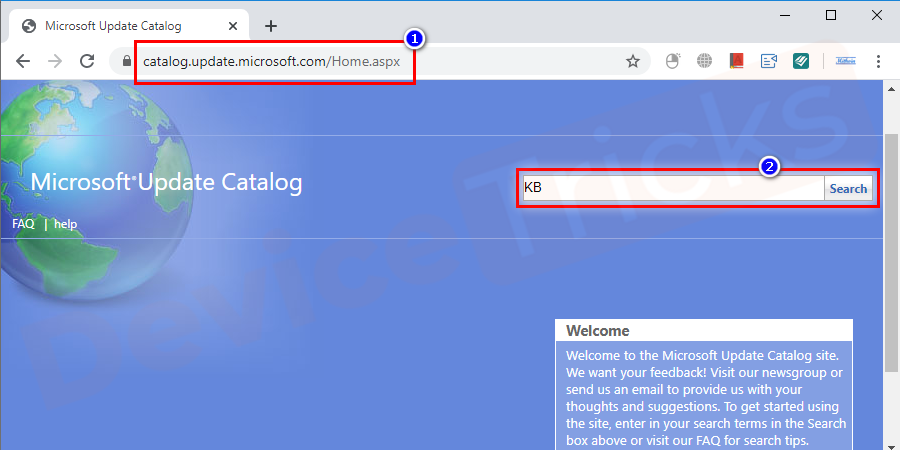The height and width of the screenshot is (450, 900).
Task: Click the forward navigation arrow
Action: (x=55, y=61)
